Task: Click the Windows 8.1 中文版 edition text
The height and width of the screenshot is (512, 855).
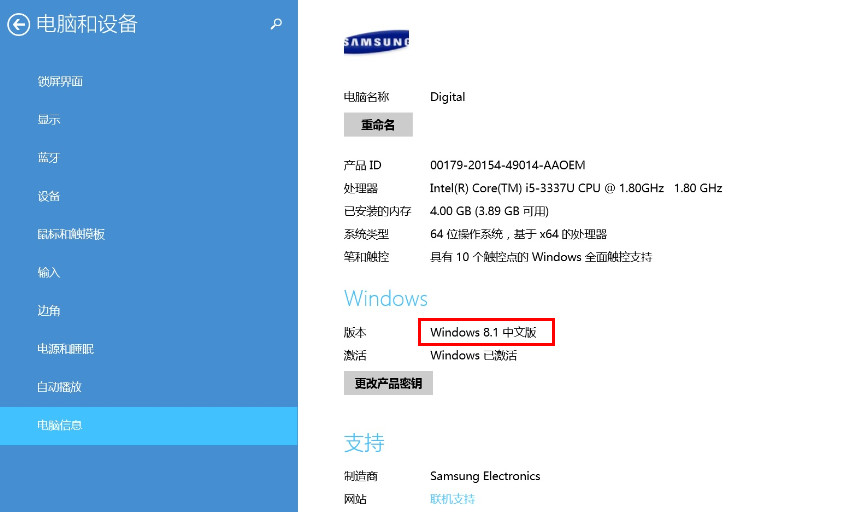Action: tap(483, 332)
